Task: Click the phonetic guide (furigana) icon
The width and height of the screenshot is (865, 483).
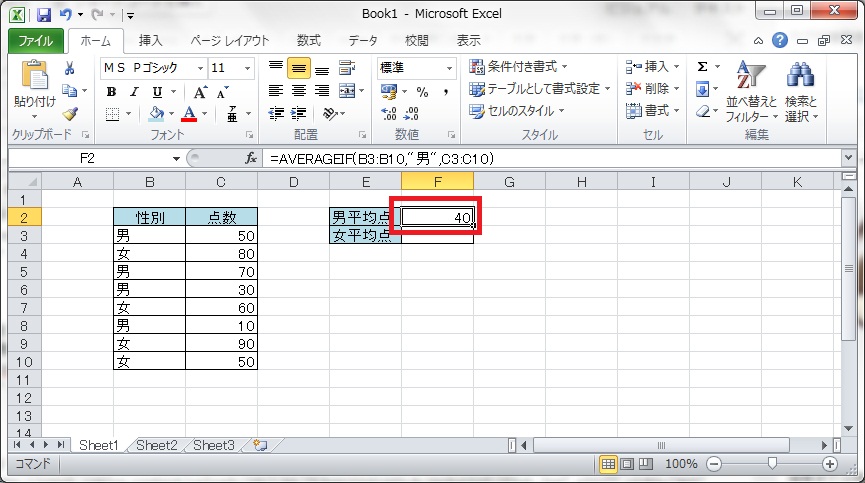Action: pyautogui.click(x=232, y=114)
